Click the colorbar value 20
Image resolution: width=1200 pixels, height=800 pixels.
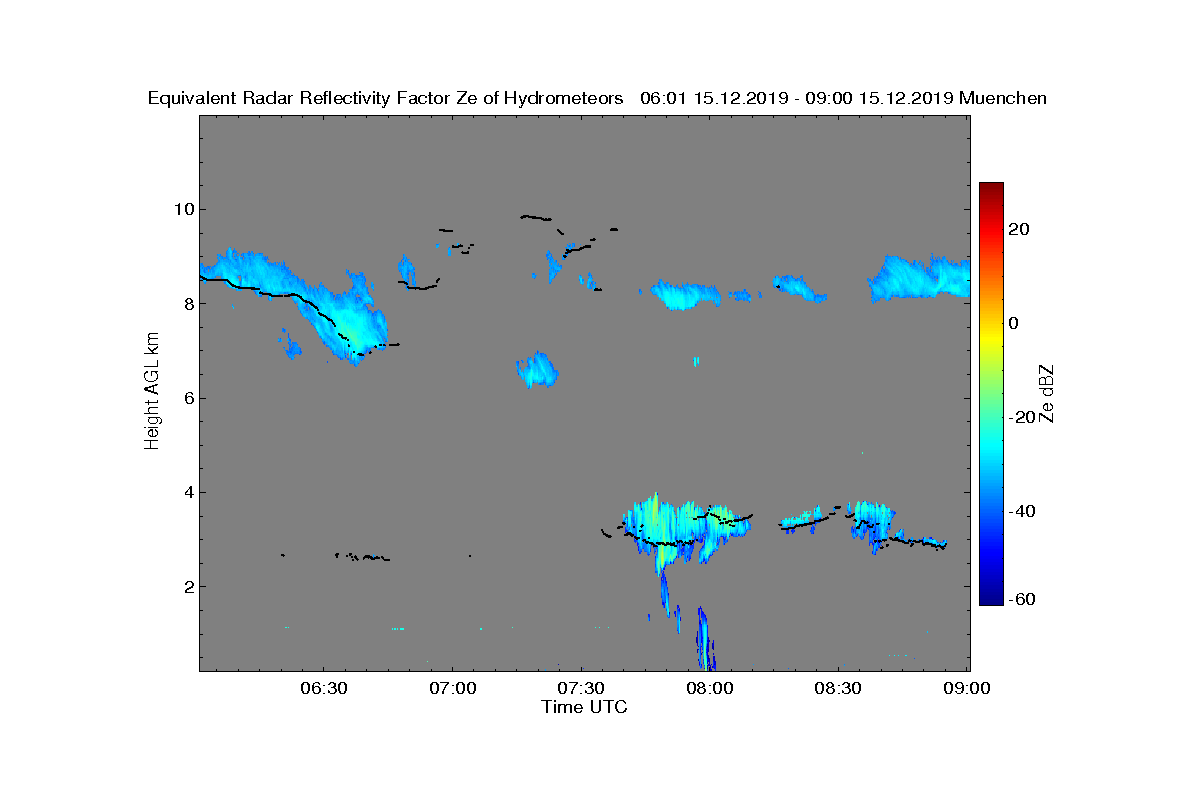click(x=1019, y=229)
